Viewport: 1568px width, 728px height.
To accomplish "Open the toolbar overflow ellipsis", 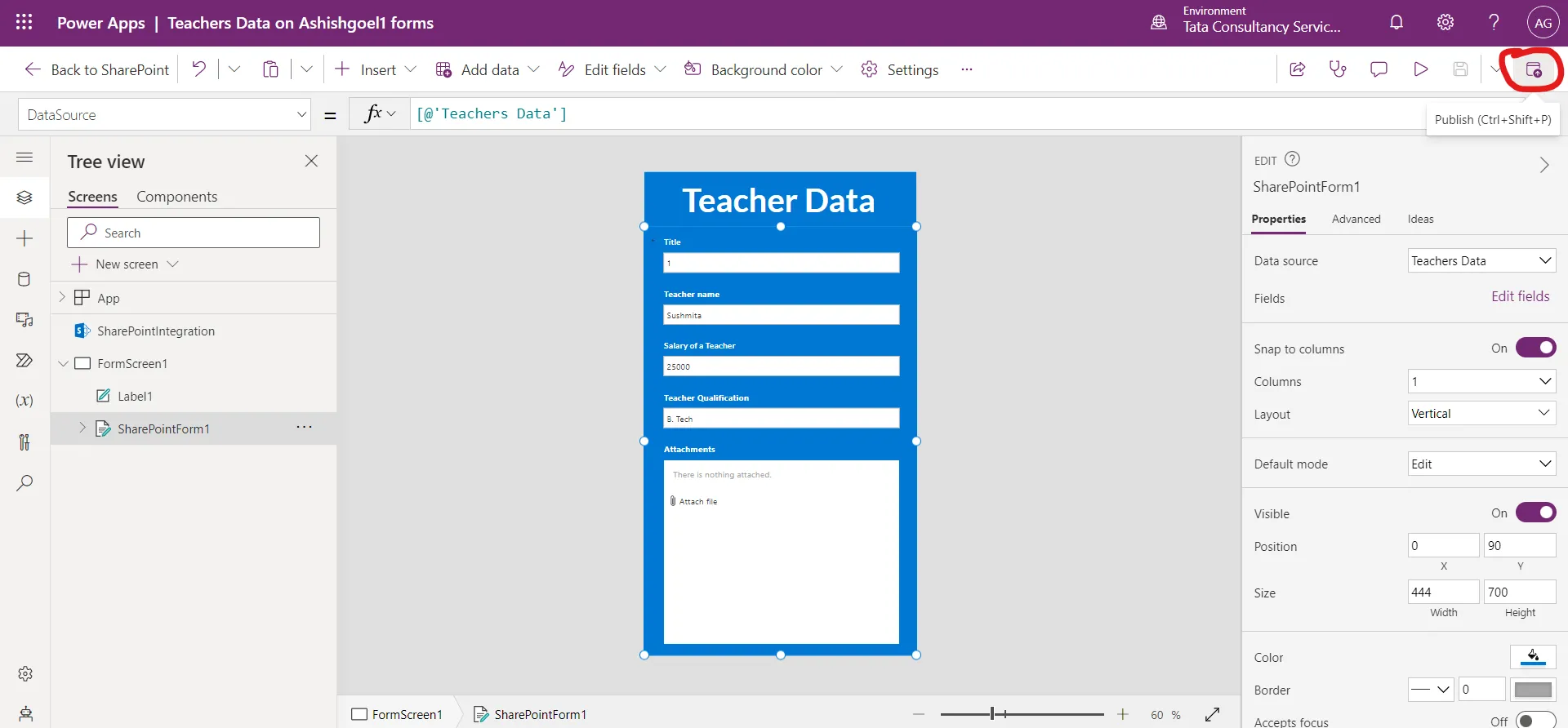I will pyautogui.click(x=967, y=69).
